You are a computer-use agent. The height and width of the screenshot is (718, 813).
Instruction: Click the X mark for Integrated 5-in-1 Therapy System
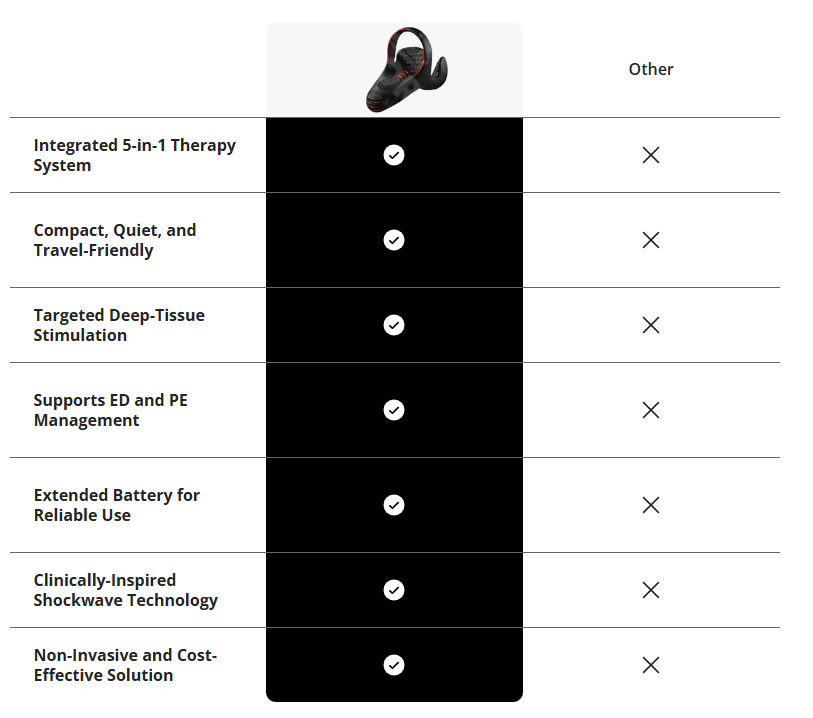pos(651,155)
